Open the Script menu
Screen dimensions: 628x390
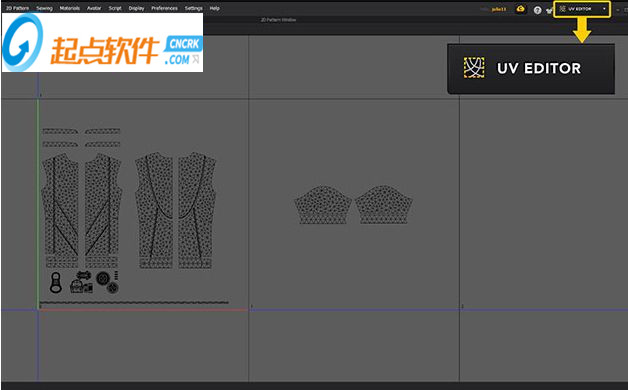115,8
